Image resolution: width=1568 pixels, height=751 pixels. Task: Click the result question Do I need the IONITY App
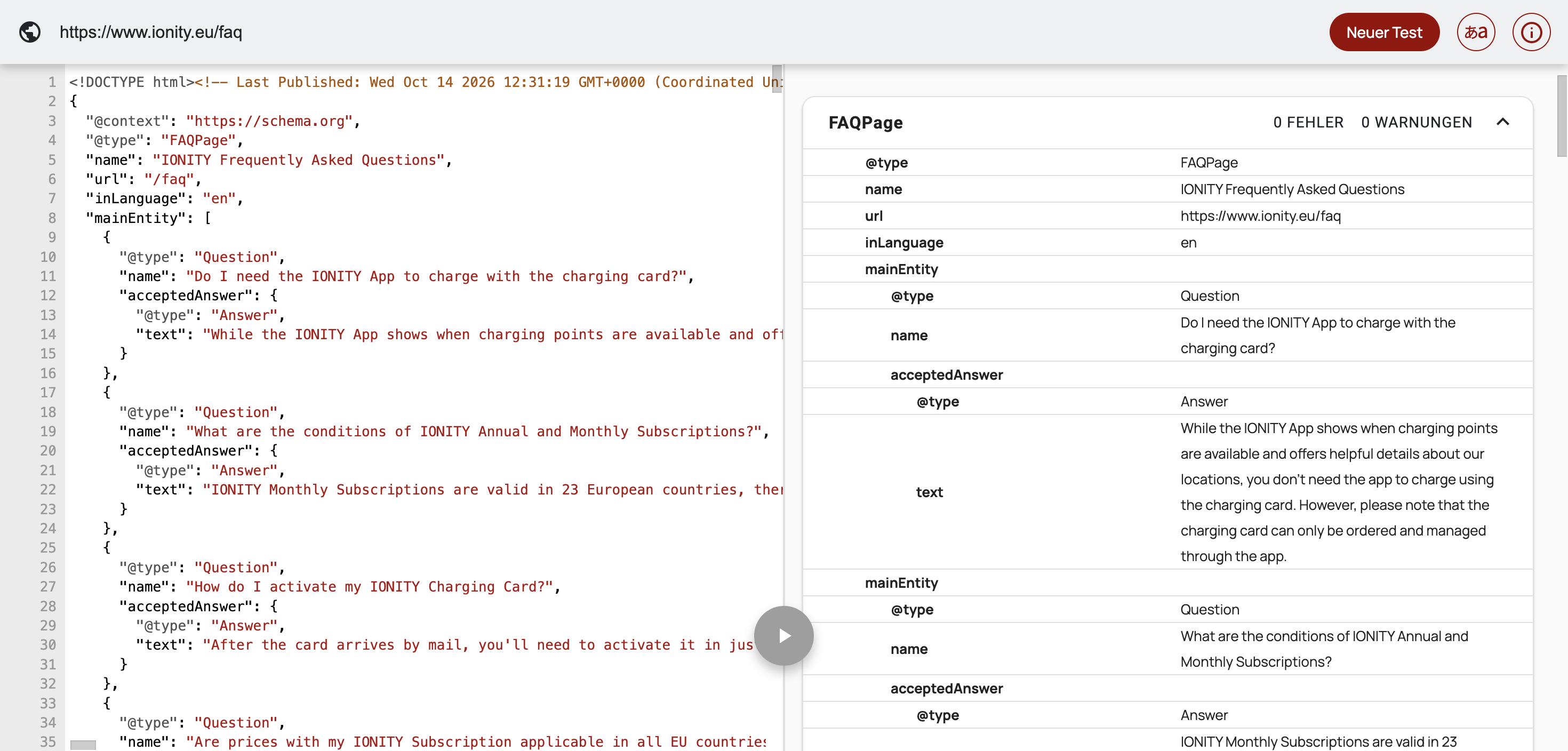1317,335
